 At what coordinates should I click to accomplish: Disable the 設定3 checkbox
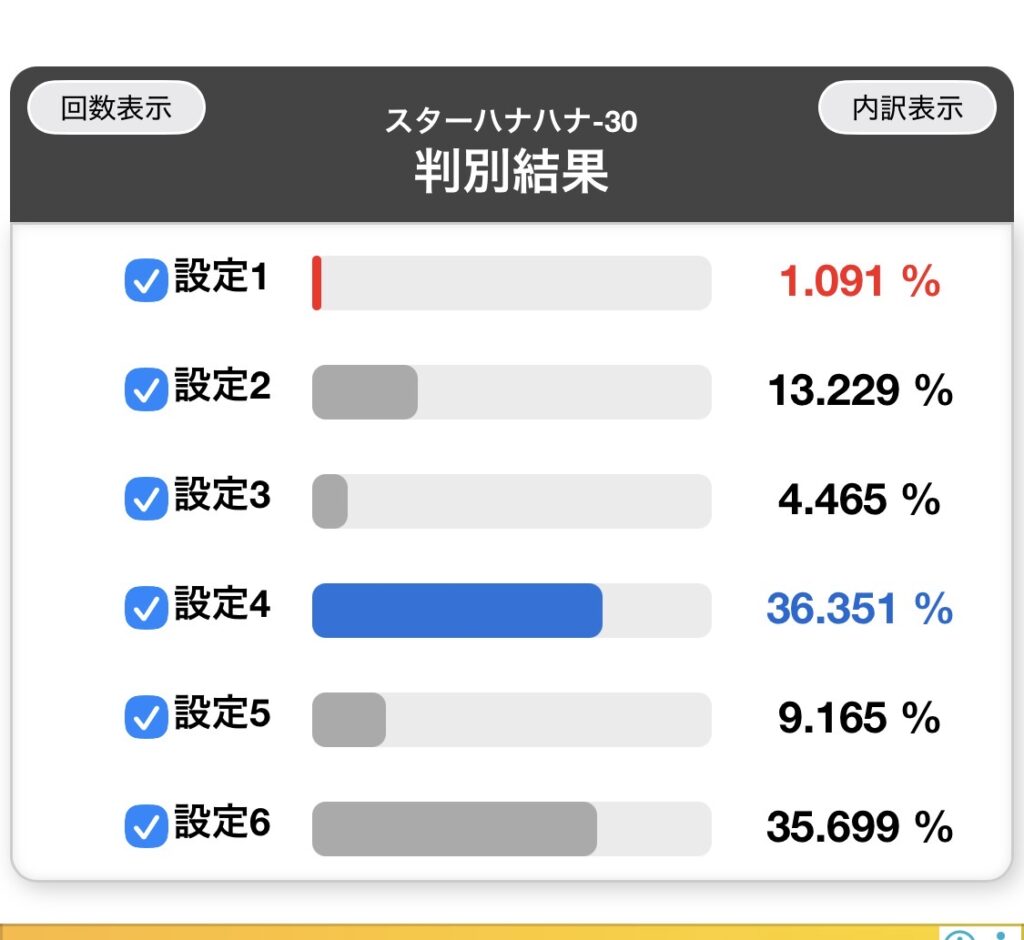[146, 500]
